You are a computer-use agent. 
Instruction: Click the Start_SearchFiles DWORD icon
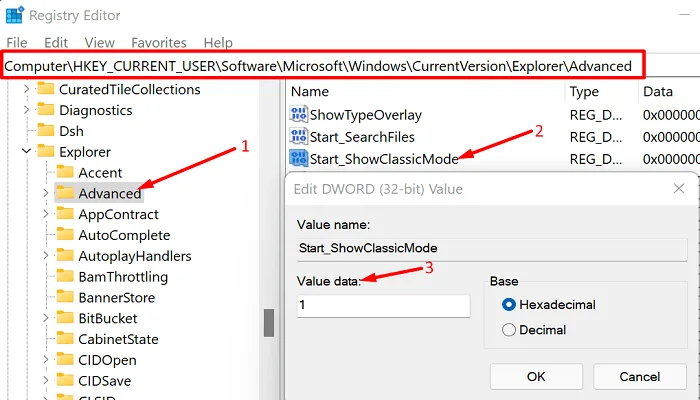(299, 137)
